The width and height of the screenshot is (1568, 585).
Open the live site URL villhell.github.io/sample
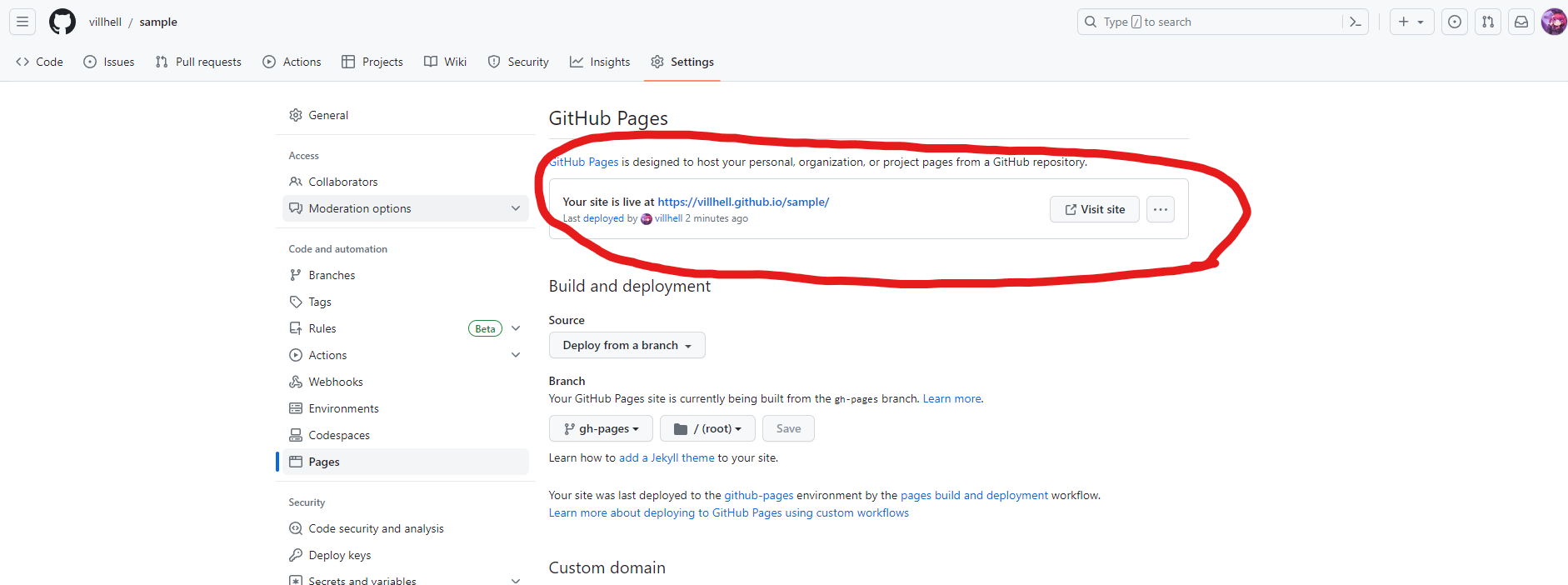point(743,202)
